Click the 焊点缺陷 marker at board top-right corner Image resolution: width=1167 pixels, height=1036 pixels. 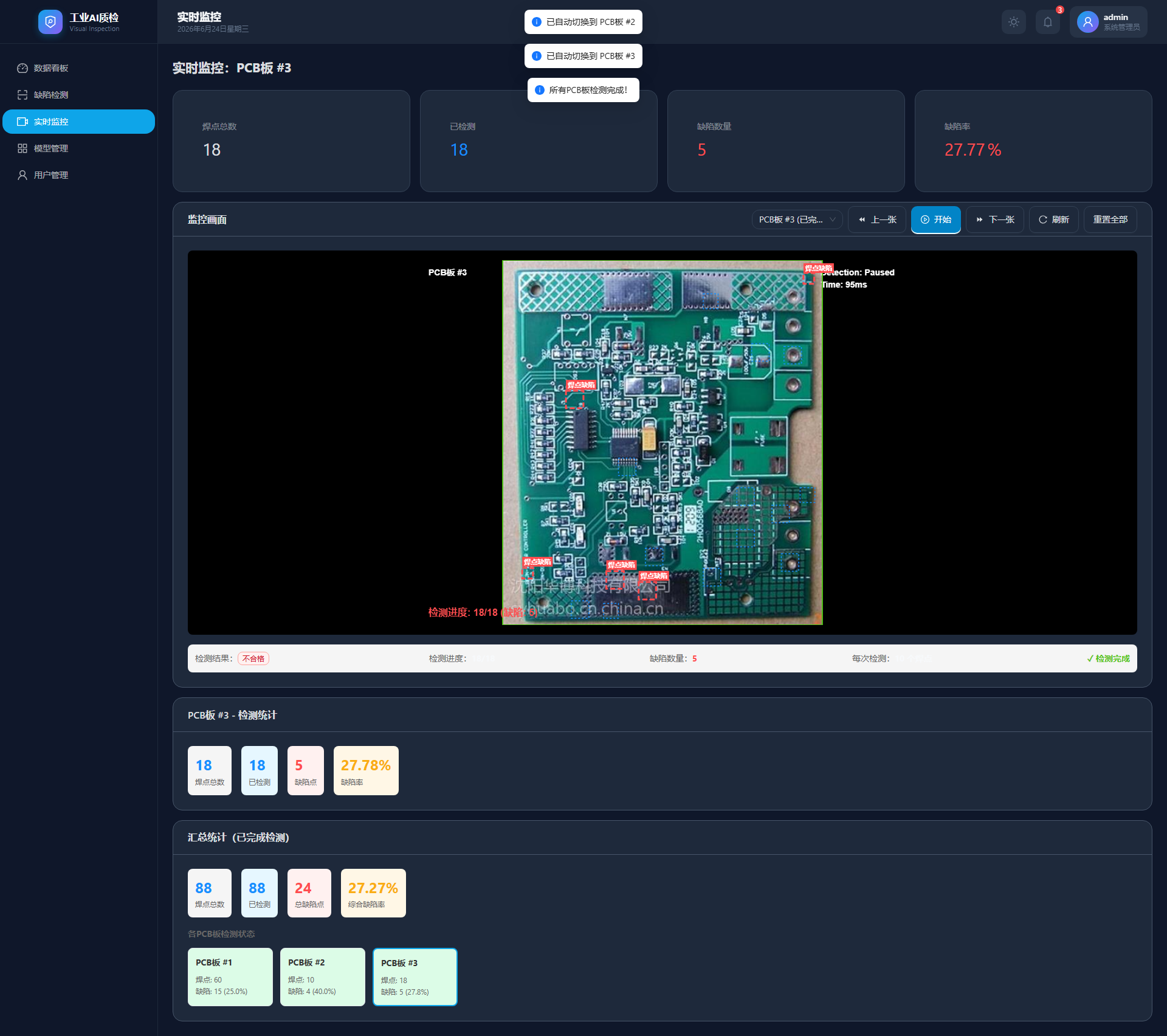(818, 268)
